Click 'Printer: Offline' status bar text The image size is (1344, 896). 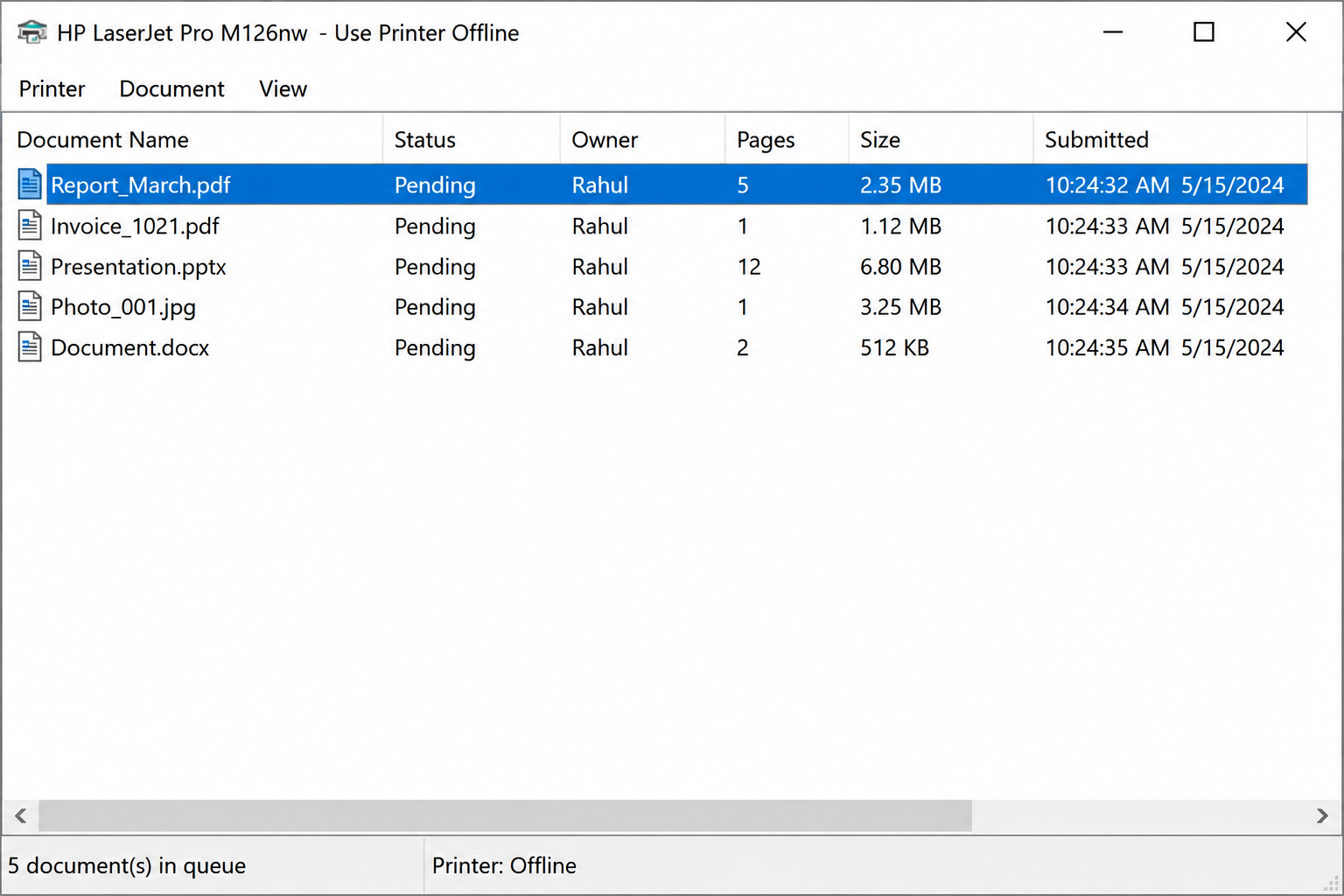(504, 865)
